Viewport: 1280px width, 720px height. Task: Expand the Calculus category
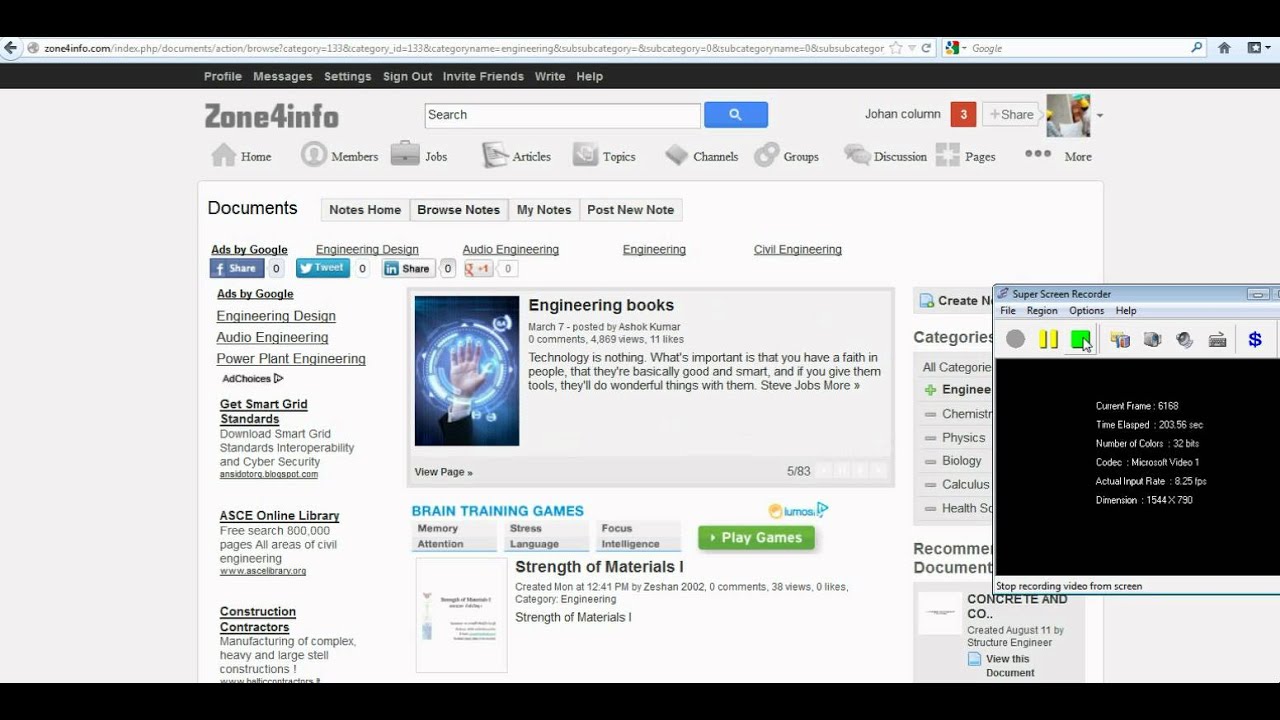tap(930, 485)
